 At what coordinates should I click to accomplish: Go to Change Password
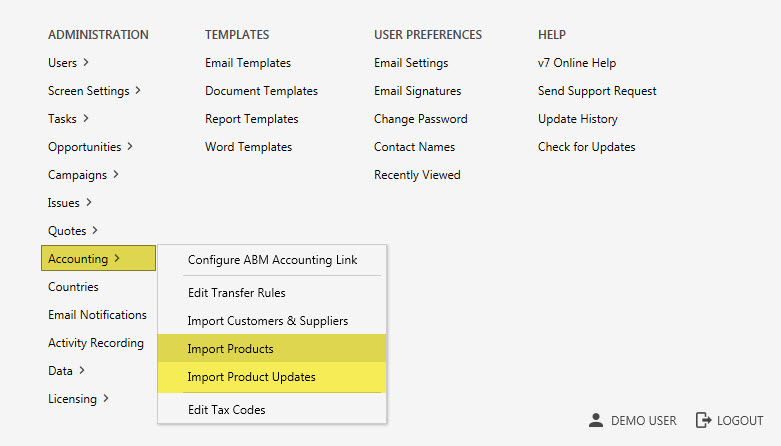tap(420, 119)
